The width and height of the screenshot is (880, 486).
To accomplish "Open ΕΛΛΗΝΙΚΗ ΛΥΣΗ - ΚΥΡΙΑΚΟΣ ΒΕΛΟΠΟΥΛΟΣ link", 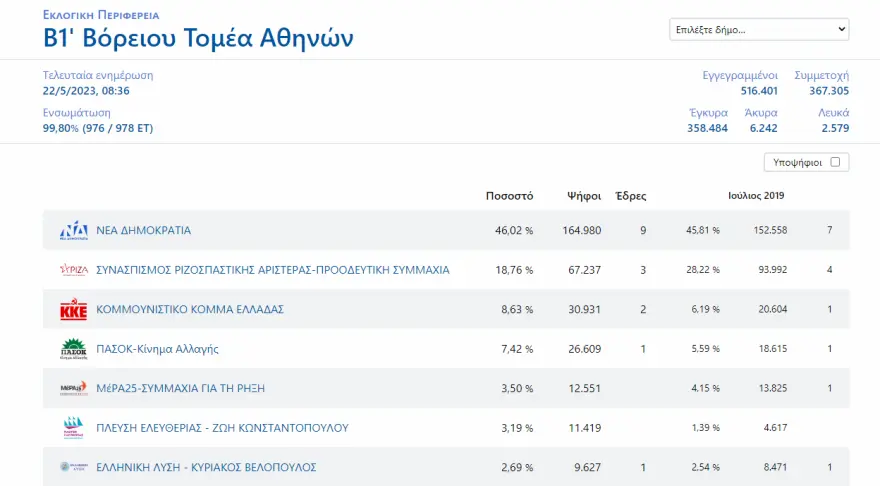I will click(x=206, y=467).
